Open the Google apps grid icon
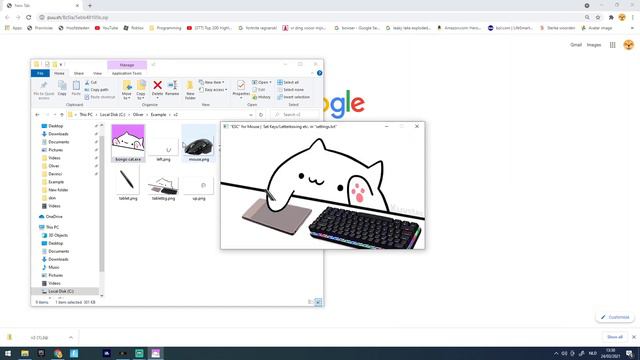The image size is (640, 360). click(613, 45)
